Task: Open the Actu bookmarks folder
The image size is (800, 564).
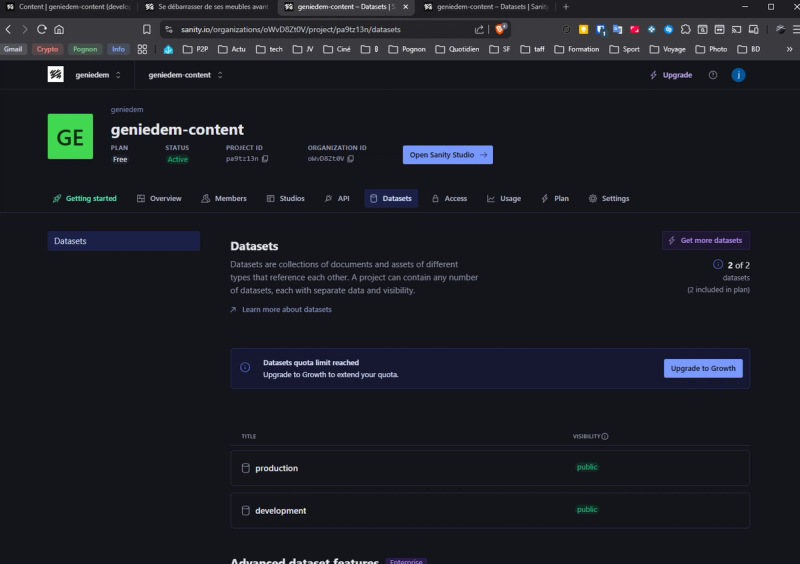Action: (232, 49)
